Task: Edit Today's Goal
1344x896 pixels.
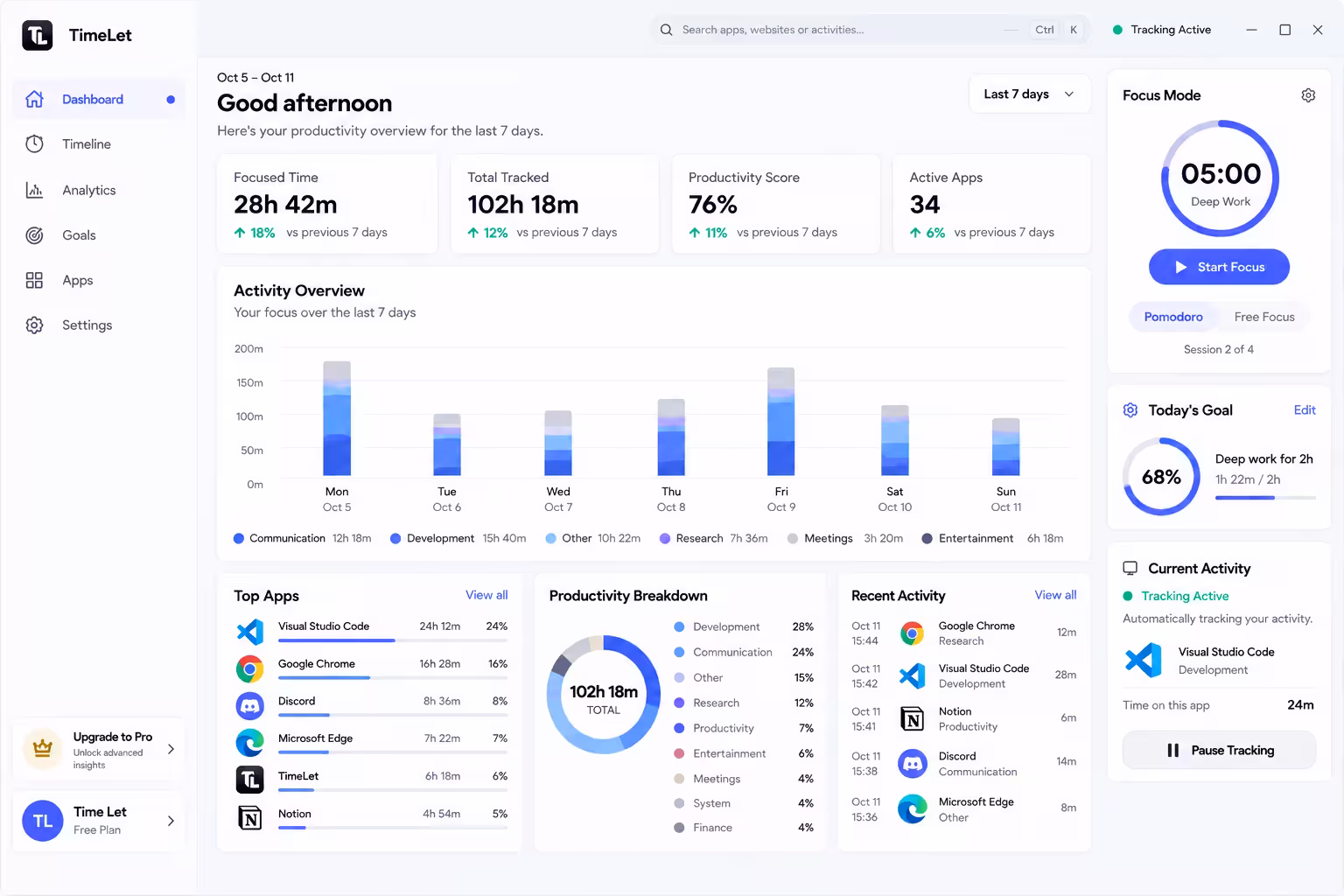Action: [x=1305, y=410]
